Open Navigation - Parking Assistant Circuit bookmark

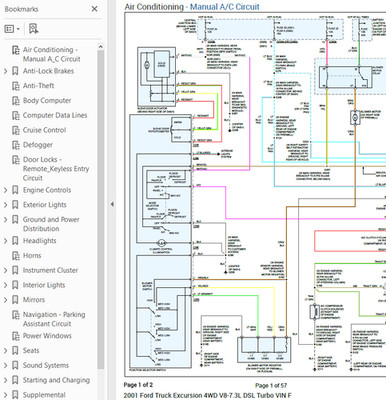[x=54, y=319]
